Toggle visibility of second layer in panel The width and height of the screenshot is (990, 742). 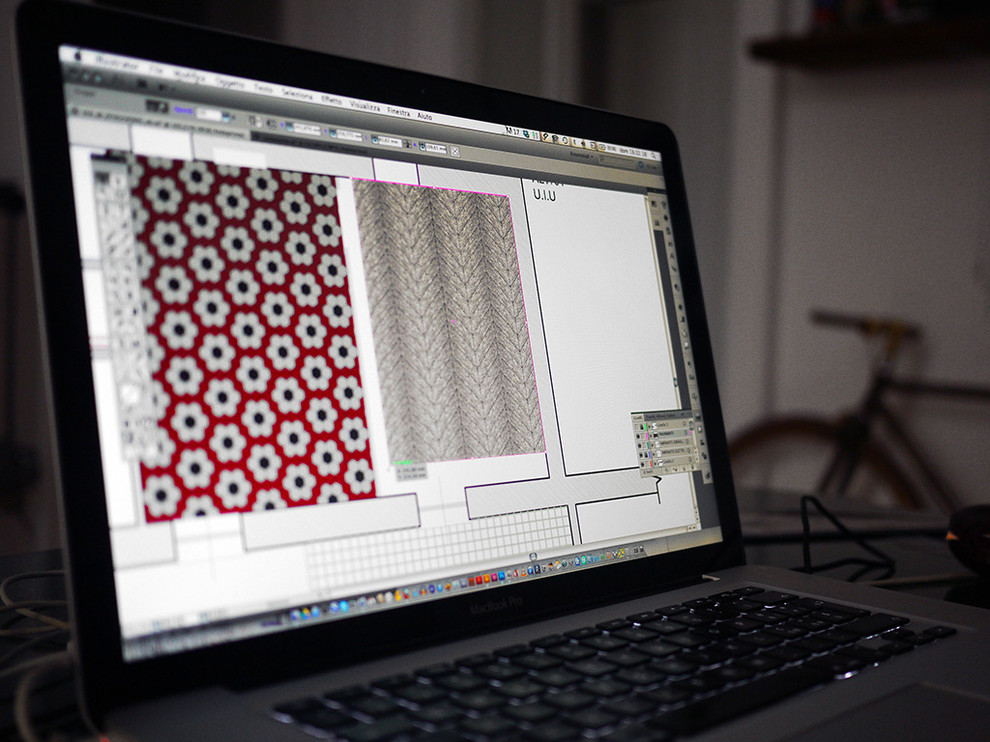(639, 437)
